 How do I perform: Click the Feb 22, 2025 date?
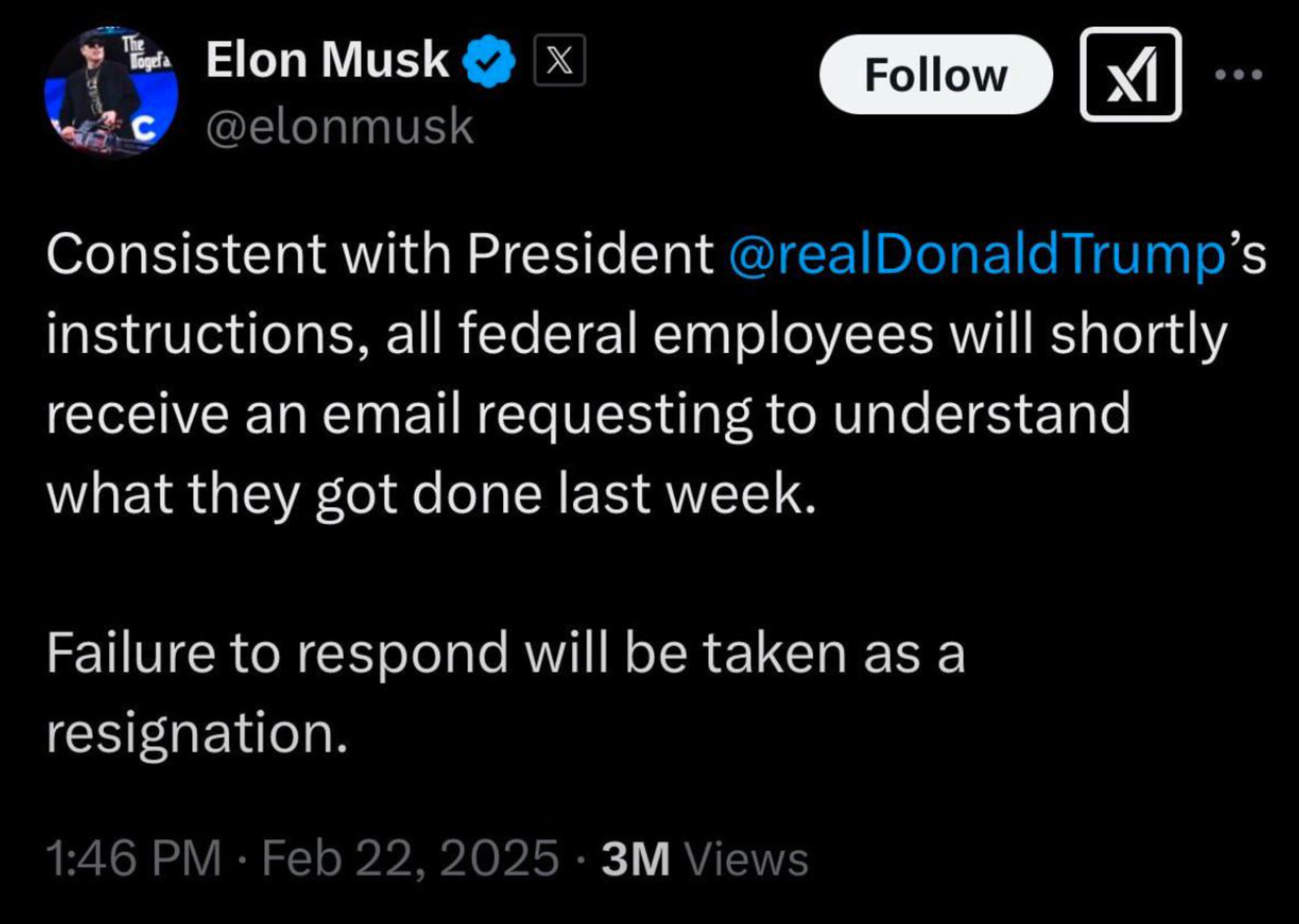pyautogui.click(x=411, y=859)
